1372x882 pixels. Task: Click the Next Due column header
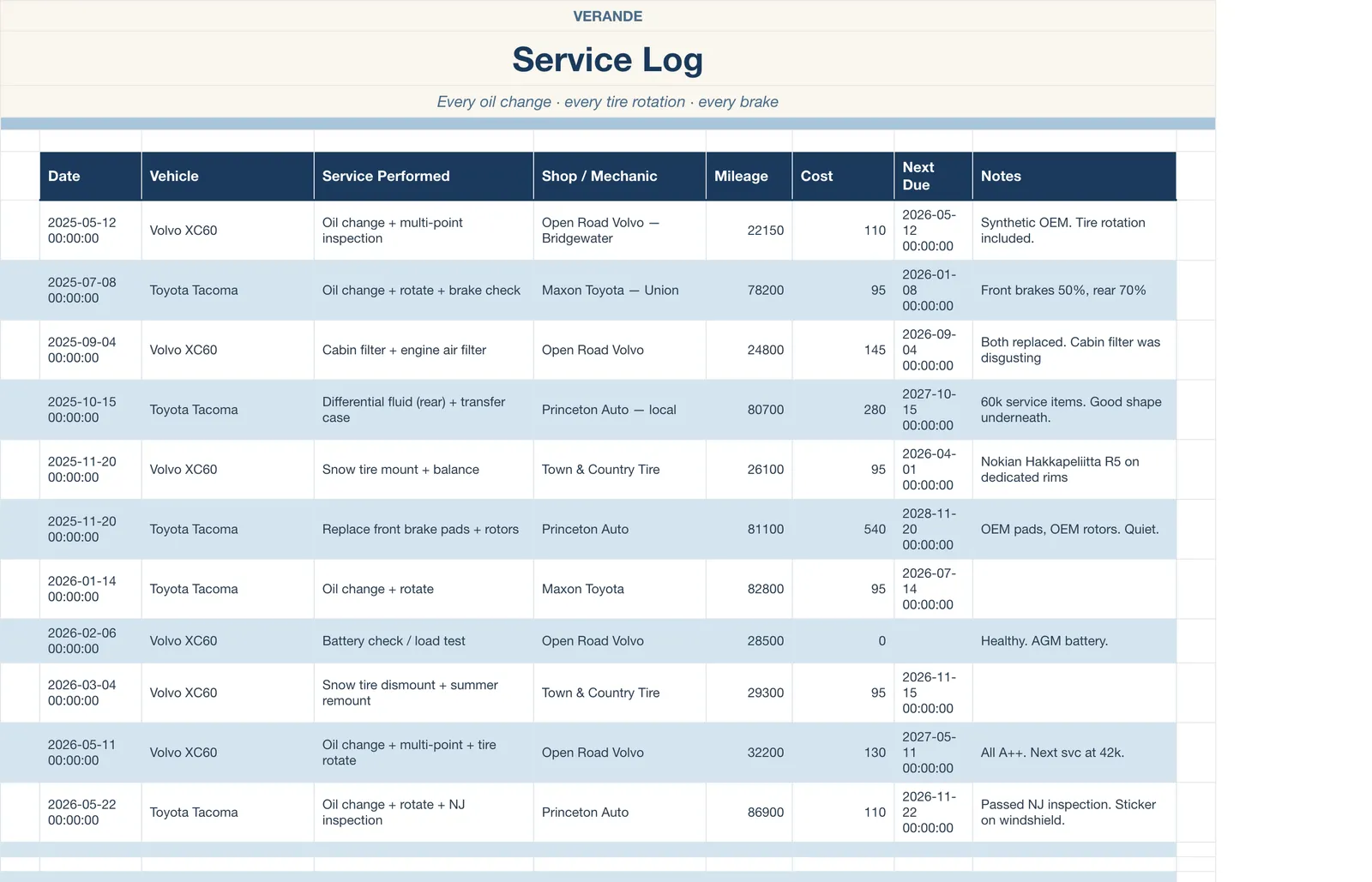coord(934,176)
